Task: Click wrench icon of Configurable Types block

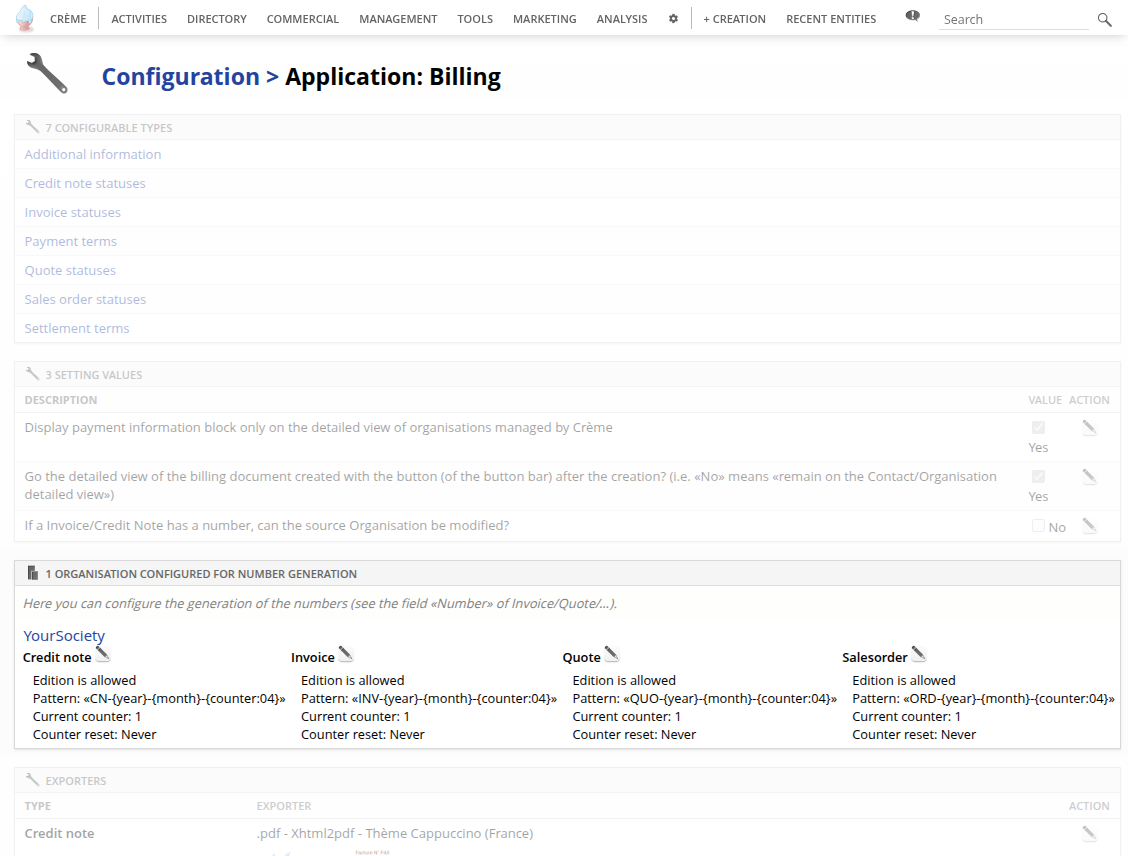Action: (32, 127)
